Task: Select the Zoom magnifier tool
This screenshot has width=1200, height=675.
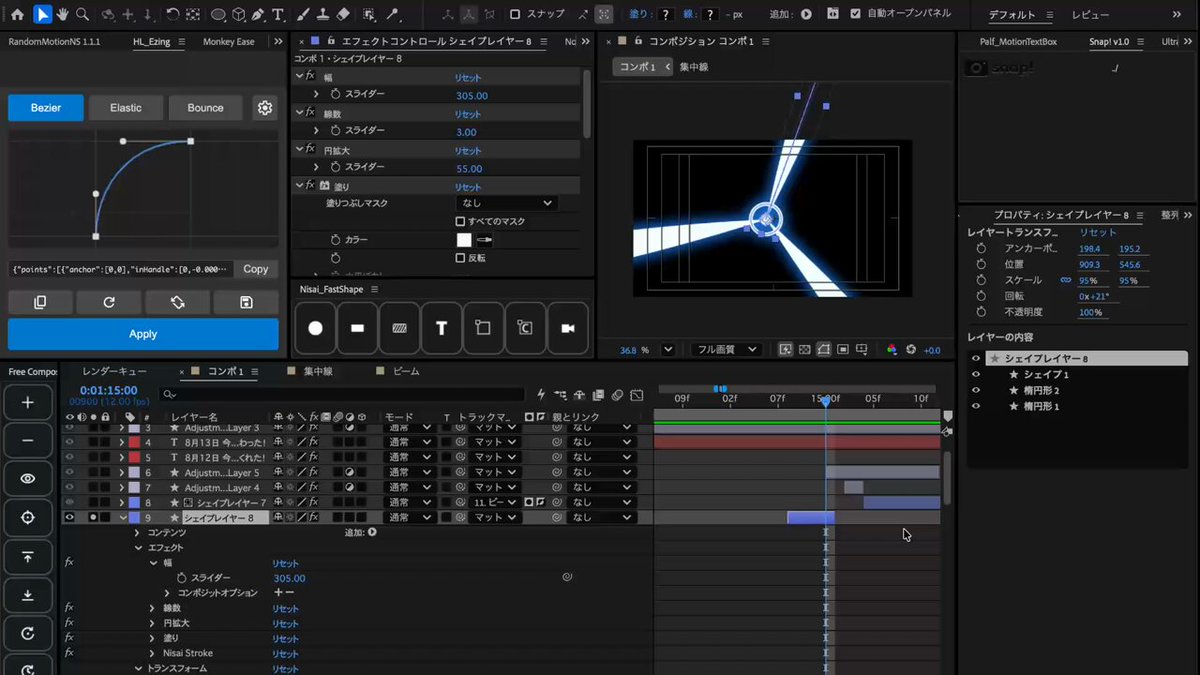Action: coord(82,14)
